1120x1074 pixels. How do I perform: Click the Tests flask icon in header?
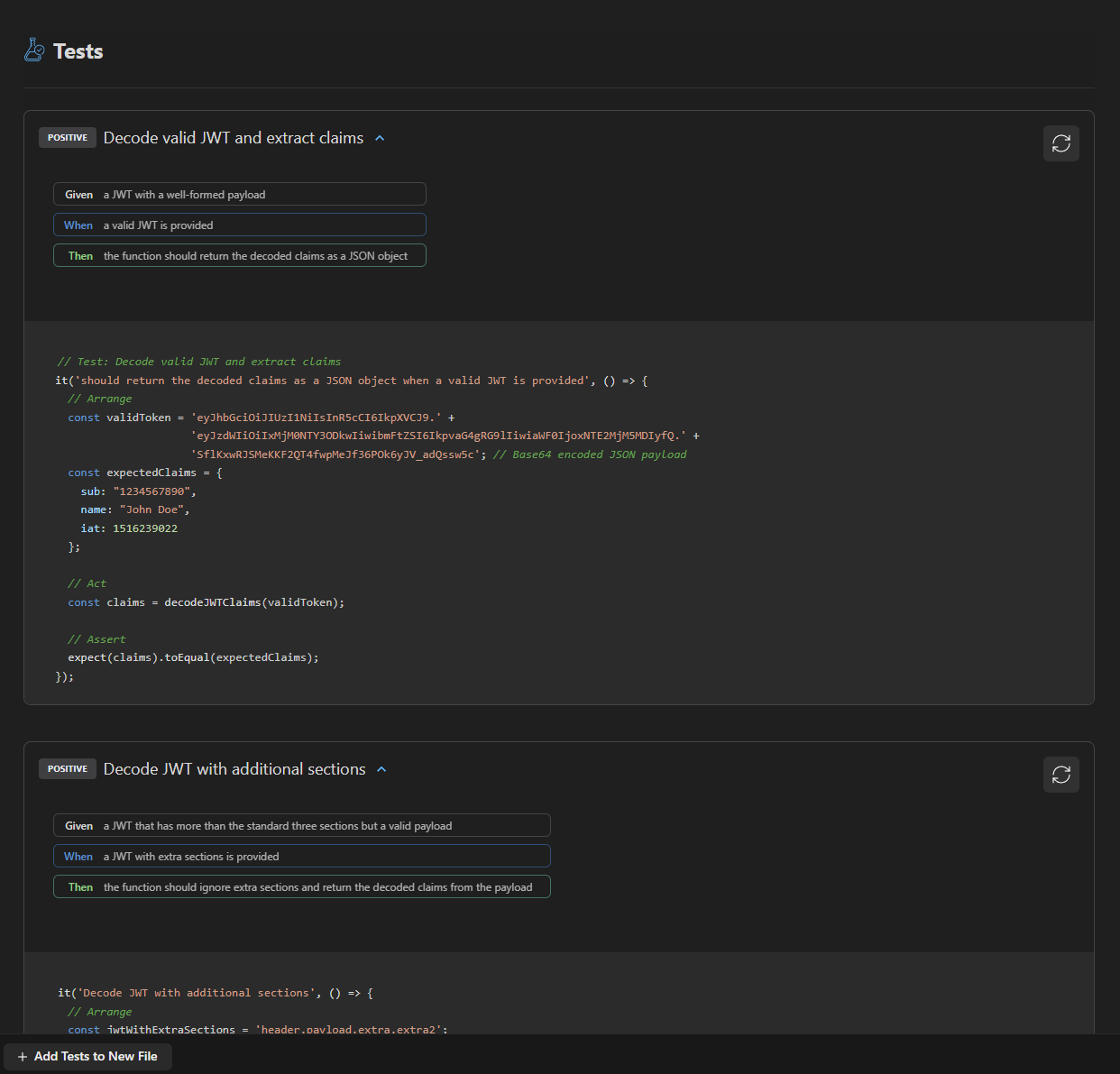click(34, 50)
